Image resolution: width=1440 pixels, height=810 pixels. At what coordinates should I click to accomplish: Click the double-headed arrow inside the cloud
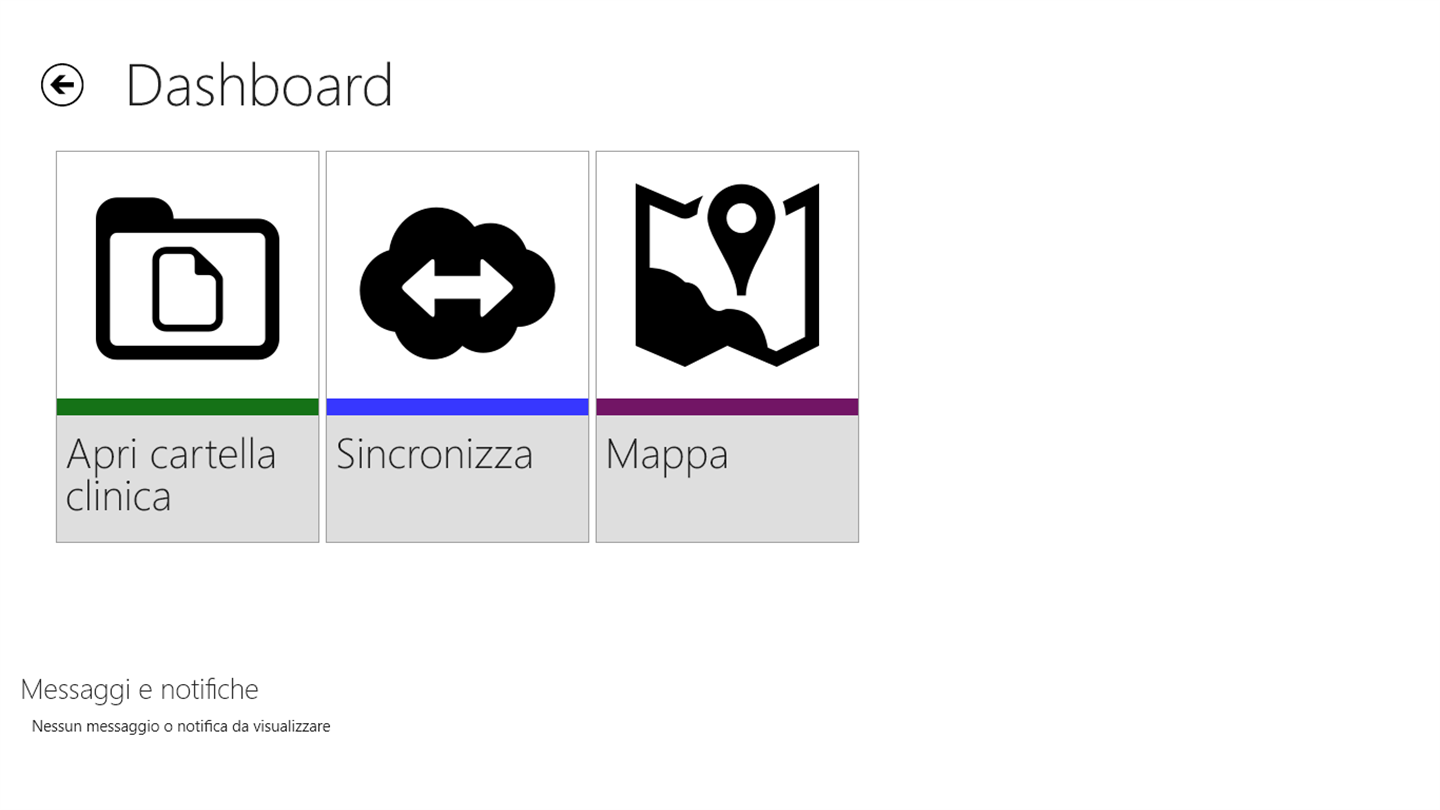457,288
